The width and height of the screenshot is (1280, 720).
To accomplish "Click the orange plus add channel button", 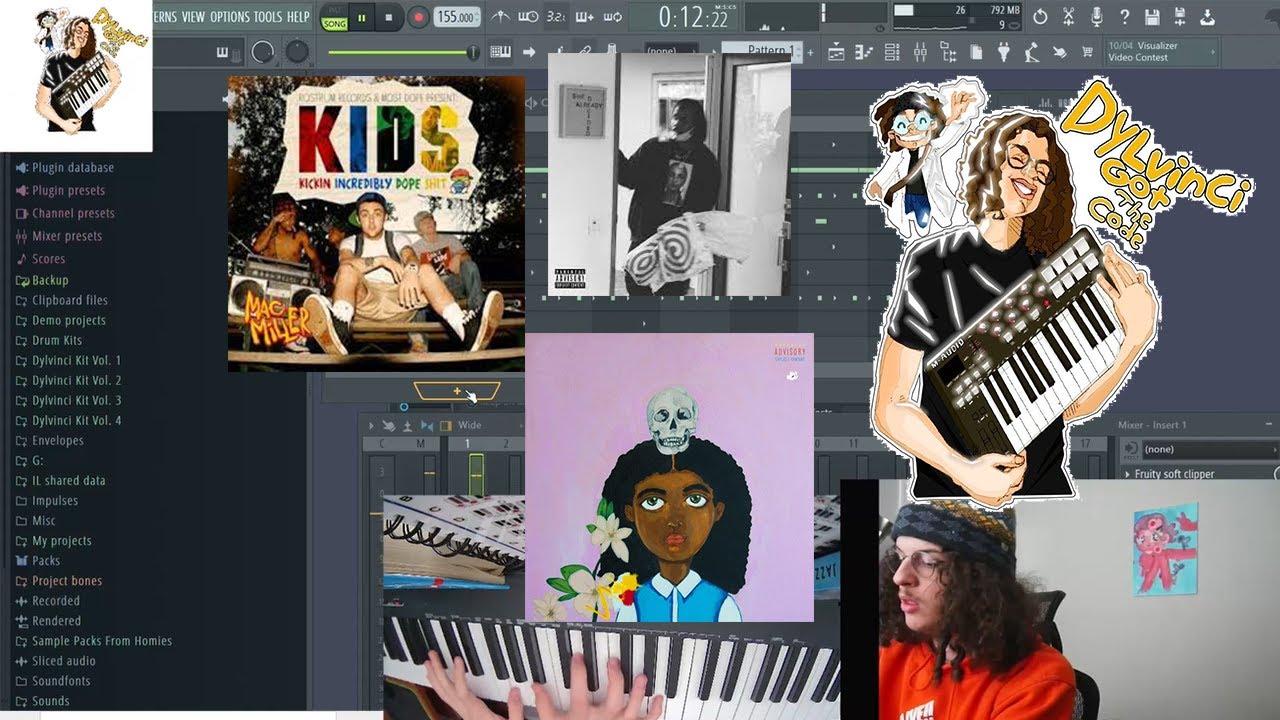I will (x=457, y=391).
